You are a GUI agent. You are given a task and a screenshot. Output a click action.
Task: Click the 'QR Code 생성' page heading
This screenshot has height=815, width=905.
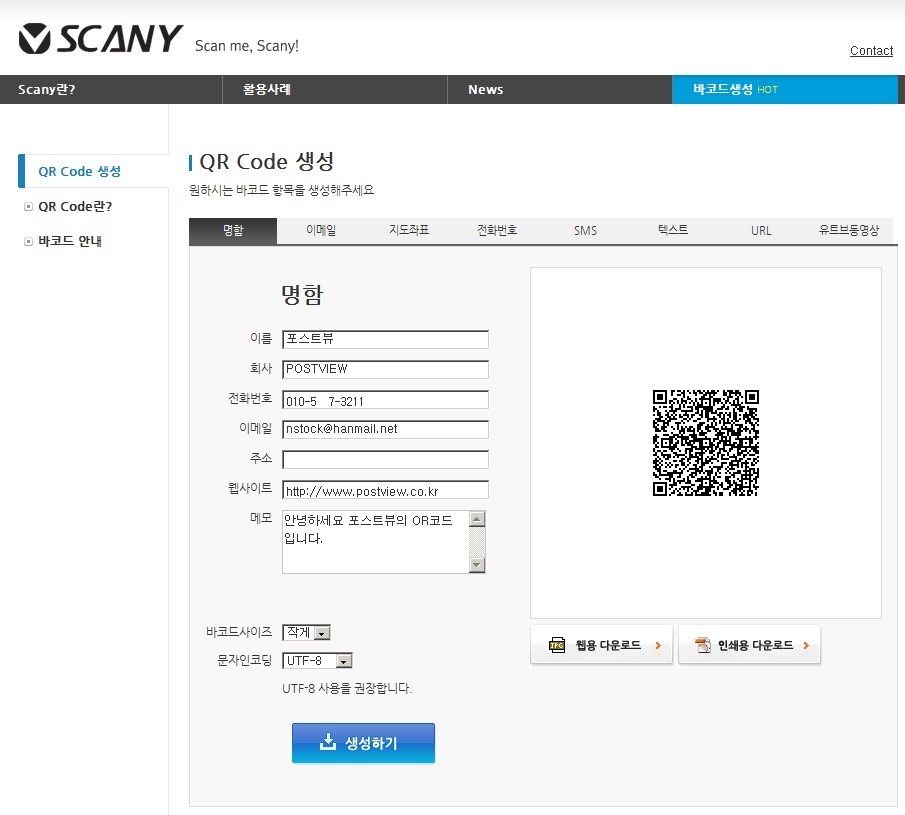point(267,162)
